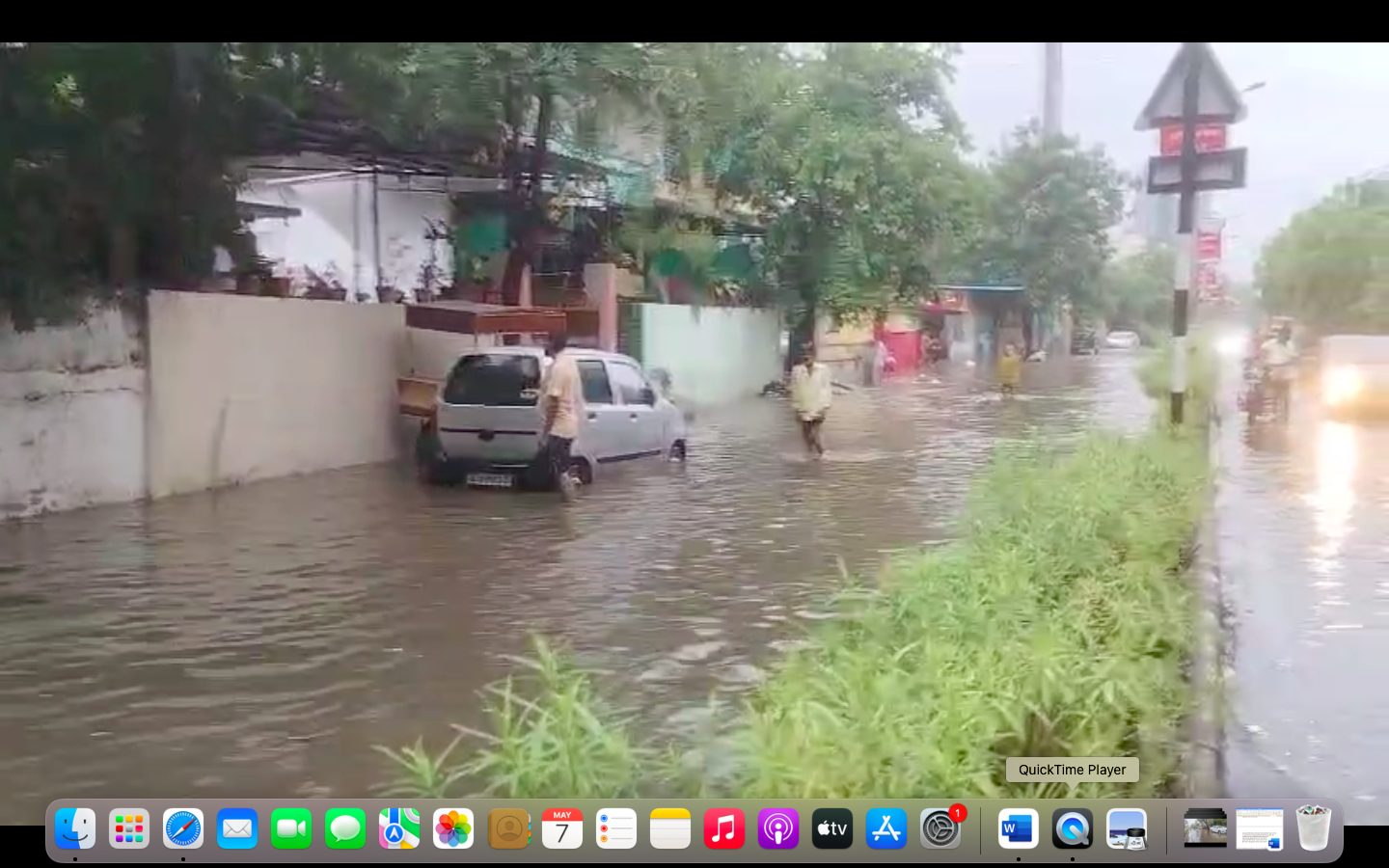This screenshot has width=1389, height=868.
Task: Open the Reminders app
Action: point(616,828)
